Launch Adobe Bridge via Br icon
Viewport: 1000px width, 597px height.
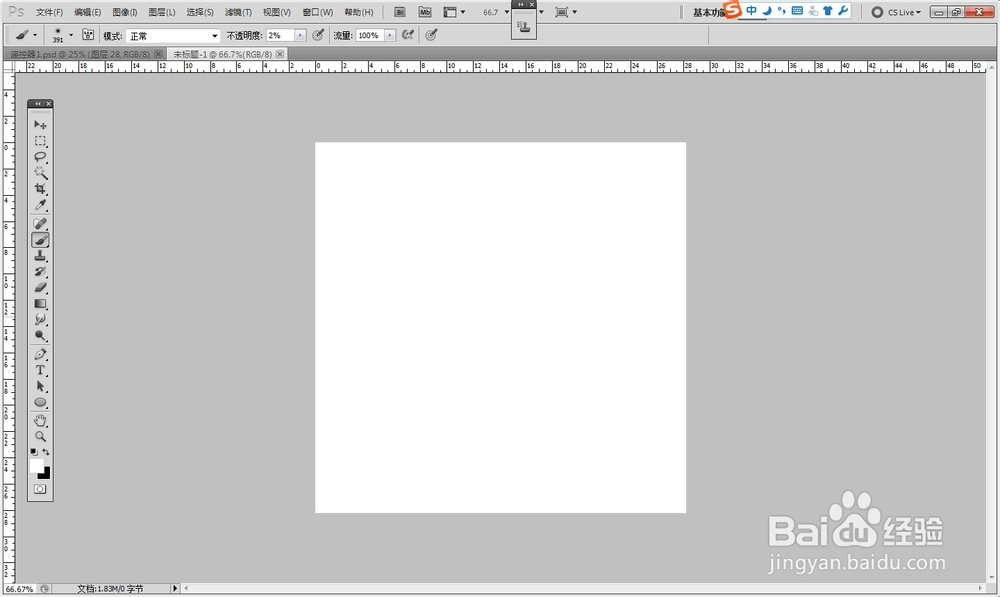coord(400,12)
